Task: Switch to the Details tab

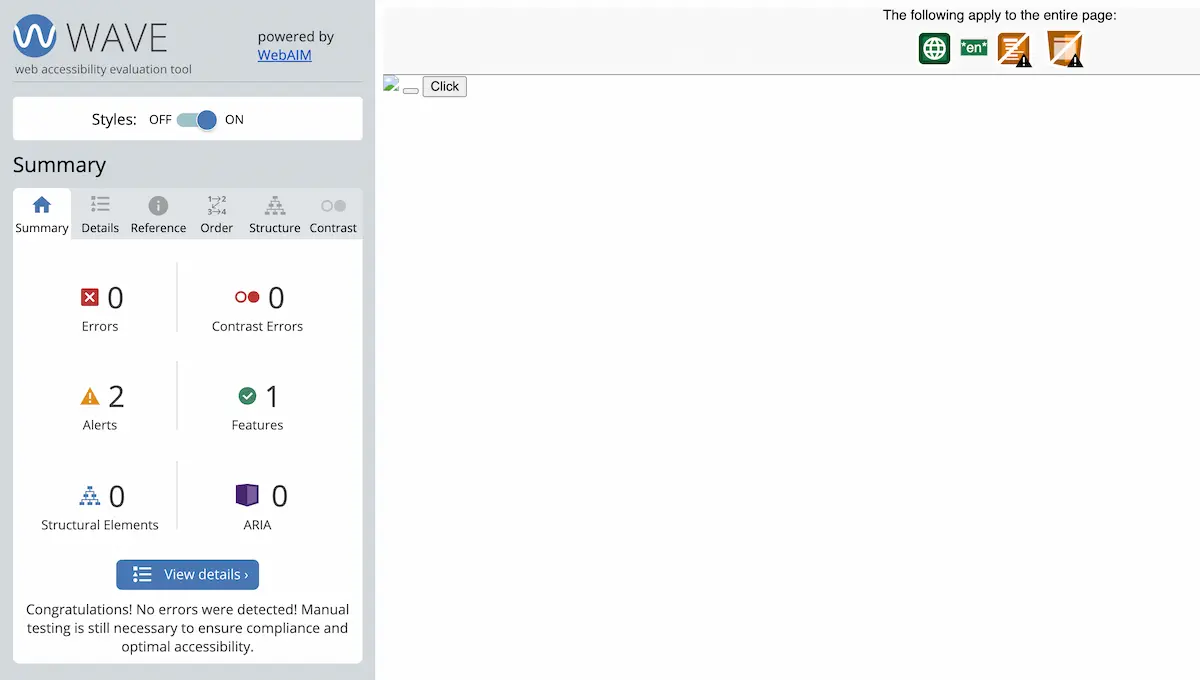Action: coord(99,212)
